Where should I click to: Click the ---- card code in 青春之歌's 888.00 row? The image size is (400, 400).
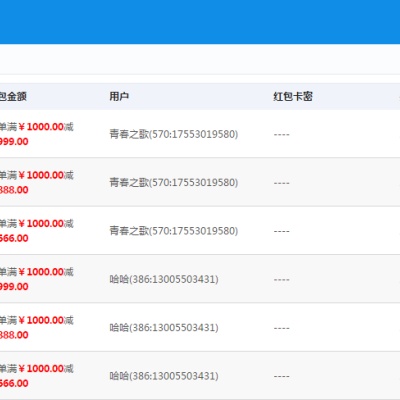282,183
